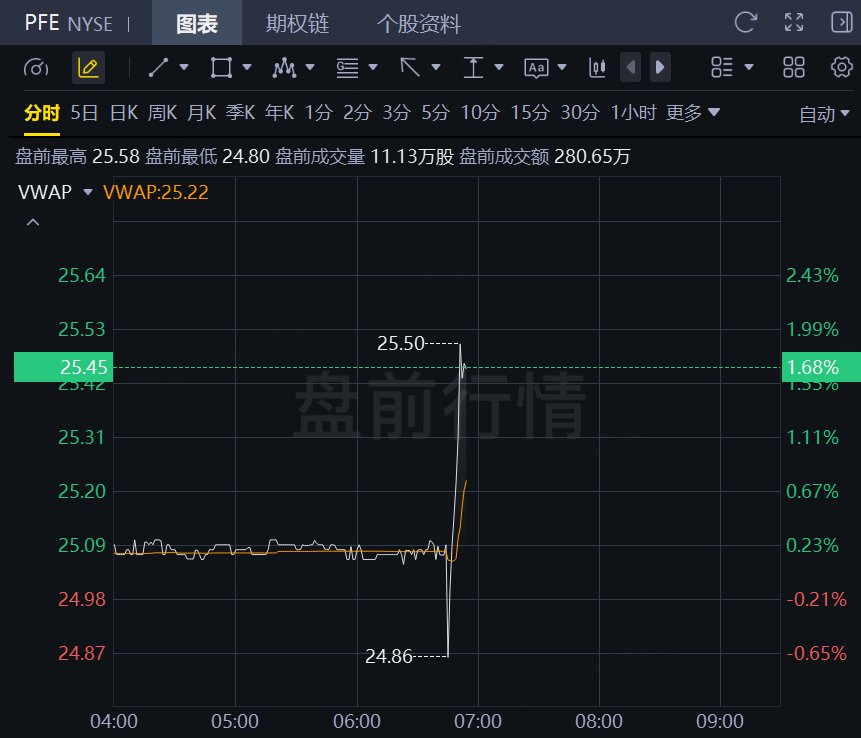This screenshot has height=738, width=861.
Task: Click 盘前成交量 11.13万股 statistic
Action: point(365,157)
